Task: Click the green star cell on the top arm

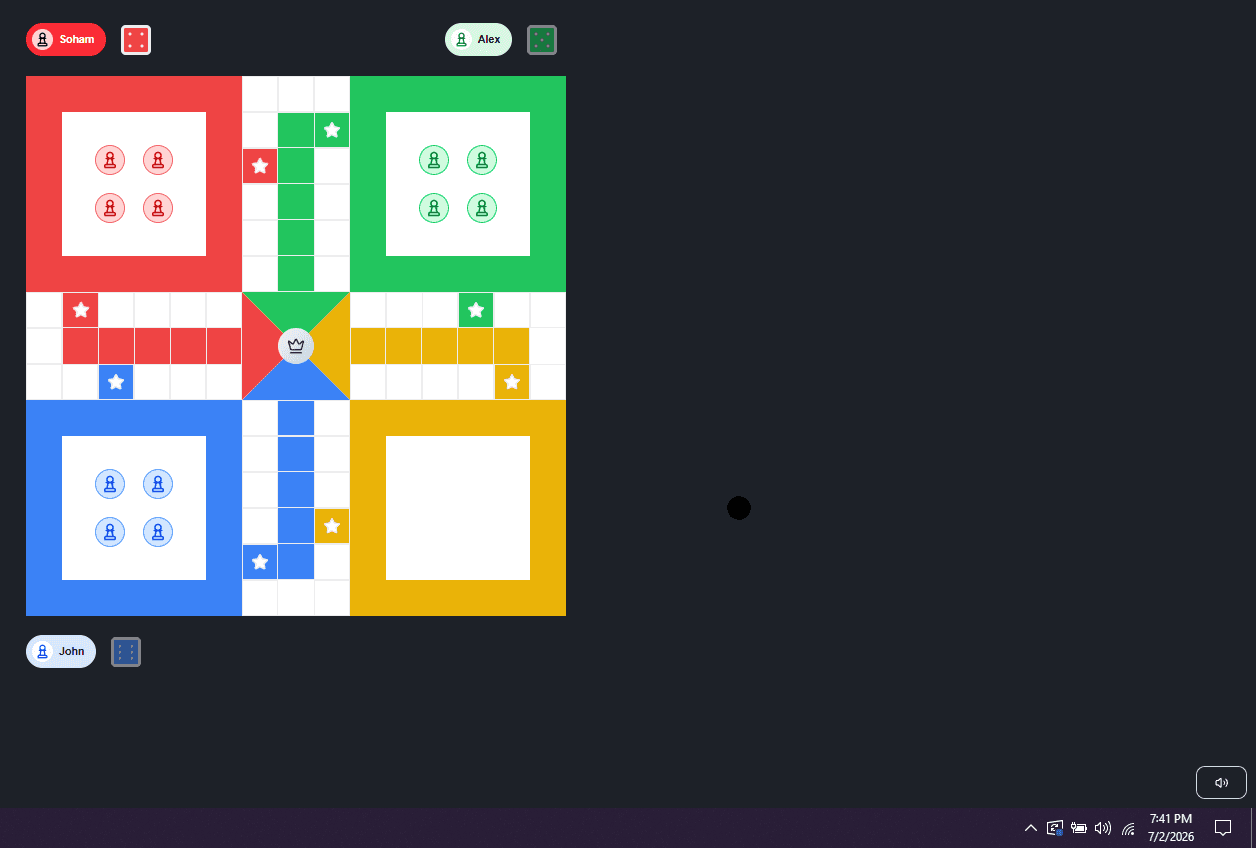Action: (x=332, y=130)
